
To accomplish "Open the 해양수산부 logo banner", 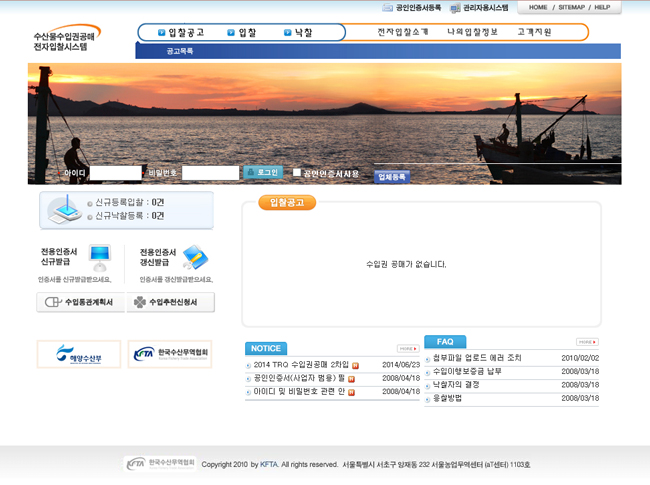I will point(79,354).
